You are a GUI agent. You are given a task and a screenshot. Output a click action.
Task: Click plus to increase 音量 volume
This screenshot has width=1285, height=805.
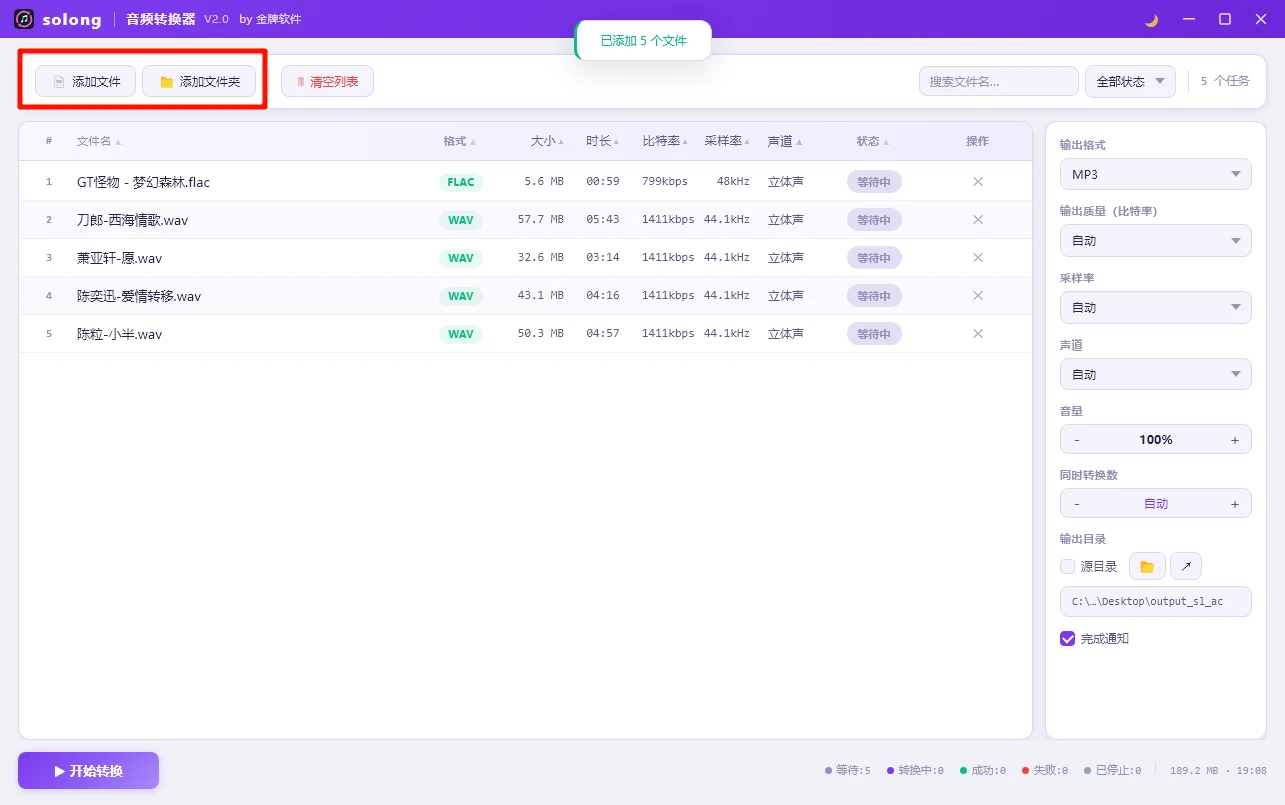point(1235,439)
